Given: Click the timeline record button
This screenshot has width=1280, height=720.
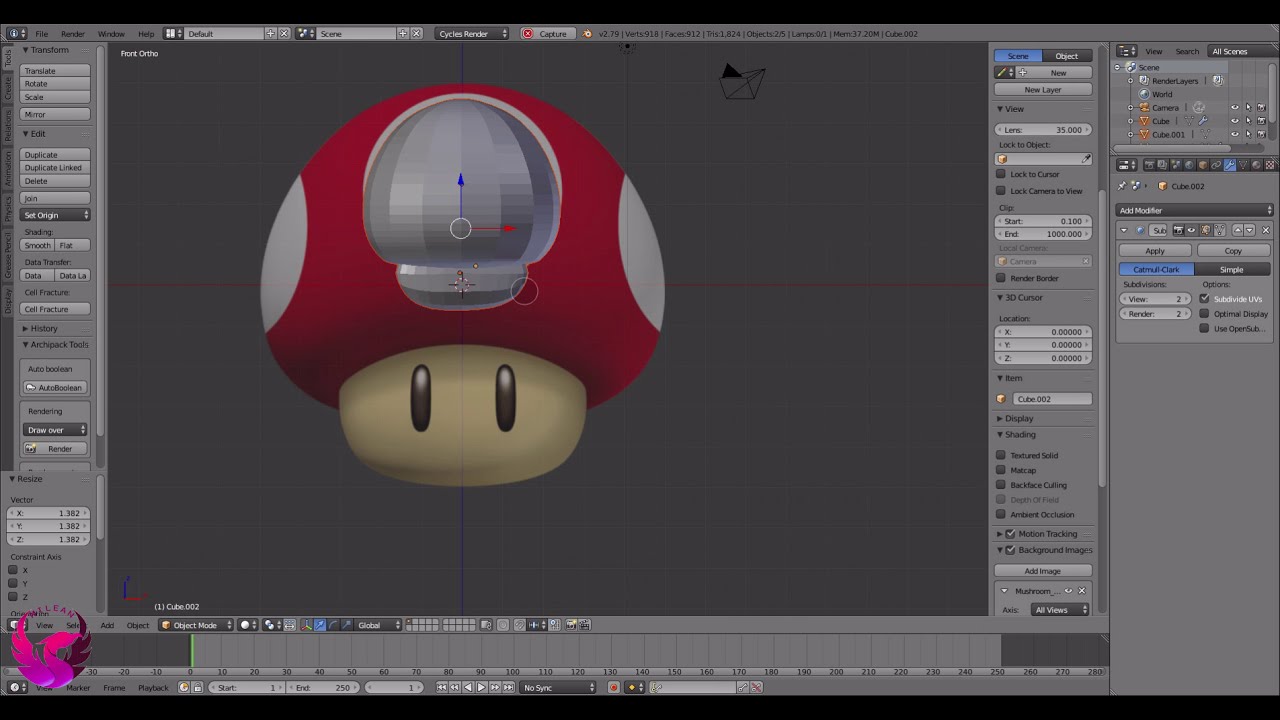Looking at the screenshot, I should click(x=613, y=687).
